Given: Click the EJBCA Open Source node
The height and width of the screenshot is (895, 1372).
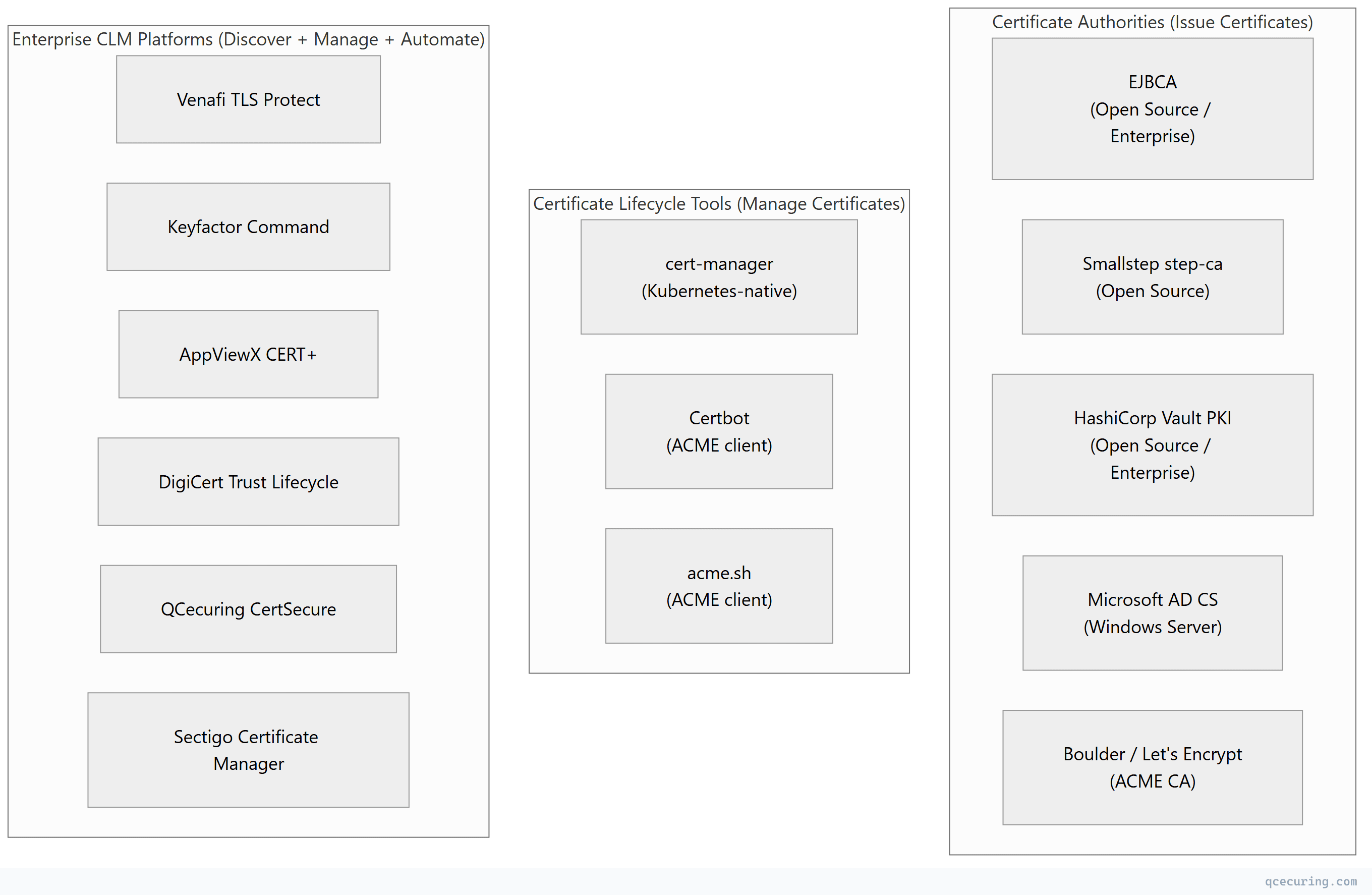Looking at the screenshot, I should (1153, 109).
